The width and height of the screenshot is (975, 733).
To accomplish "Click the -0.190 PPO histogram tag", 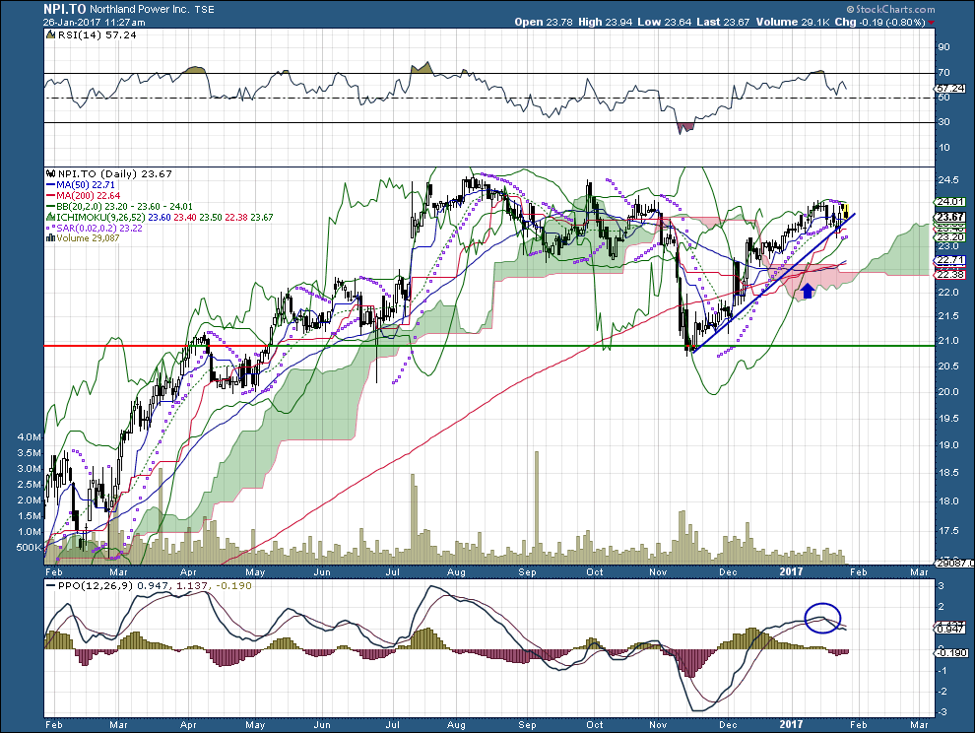I will 951,653.
